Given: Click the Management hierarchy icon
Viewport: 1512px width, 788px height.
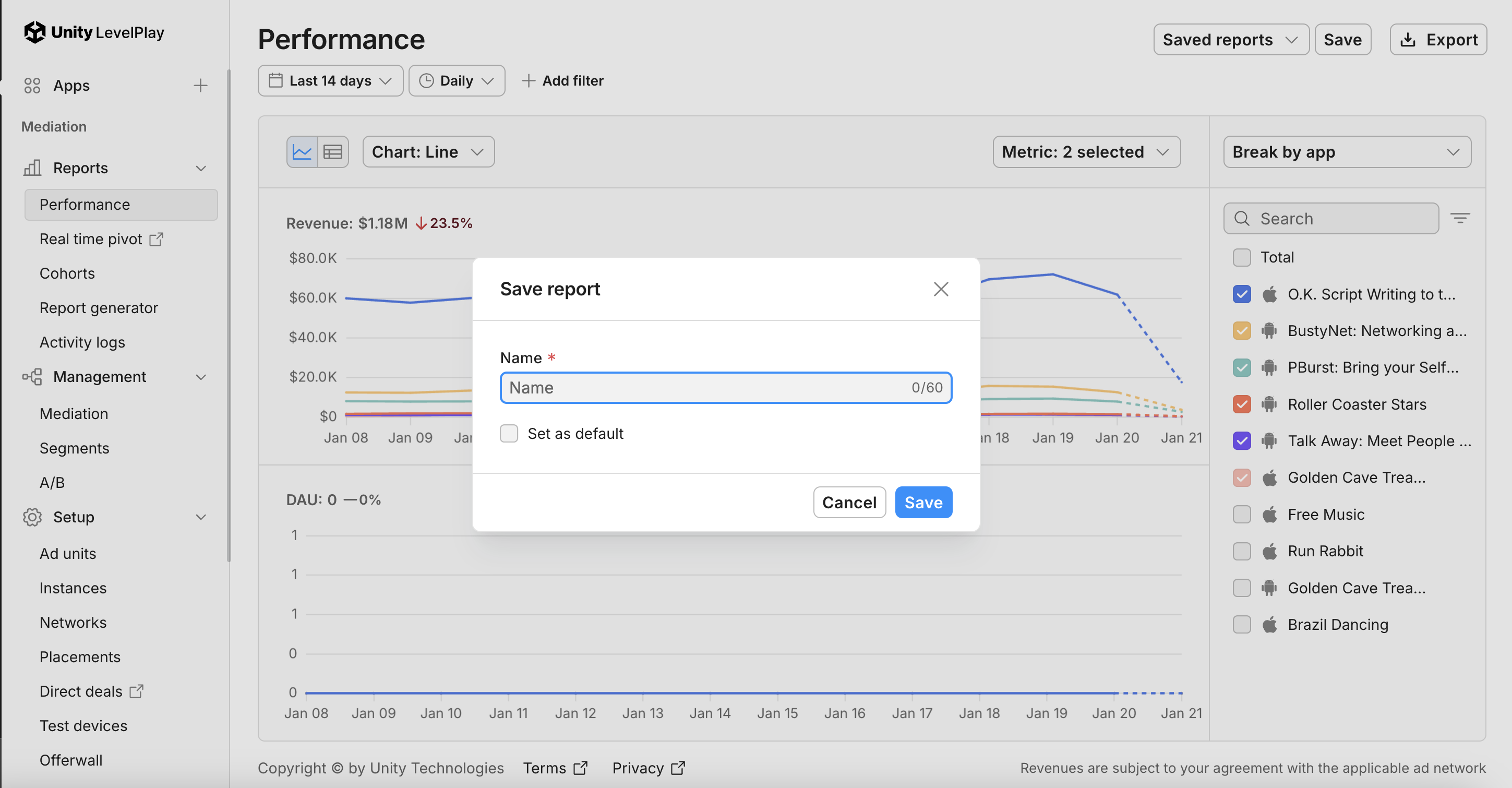Looking at the screenshot, I should click(x=32, y=376).
